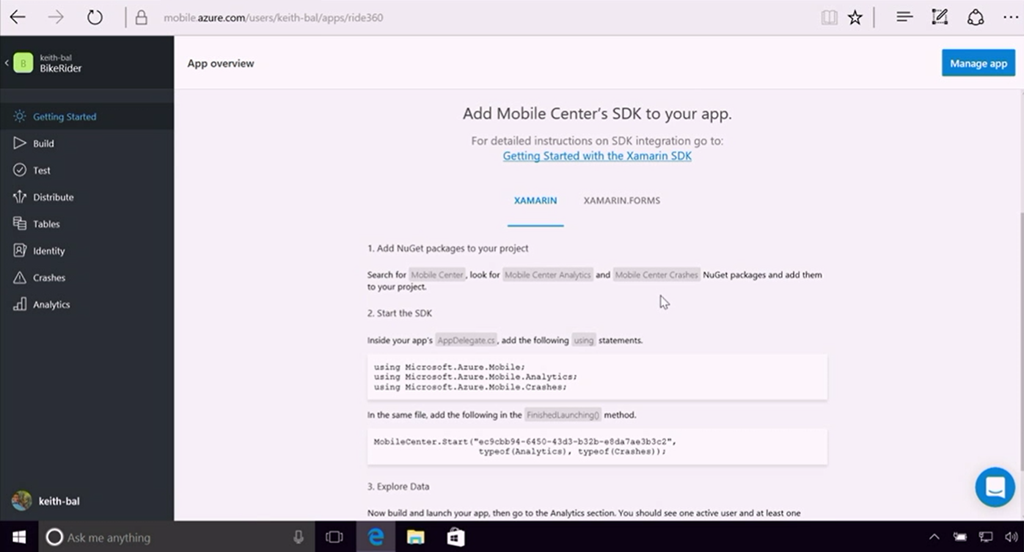Open the Test checkmark icon in sidebar
The image size is (1024, 552).
[x=19, y=170]
